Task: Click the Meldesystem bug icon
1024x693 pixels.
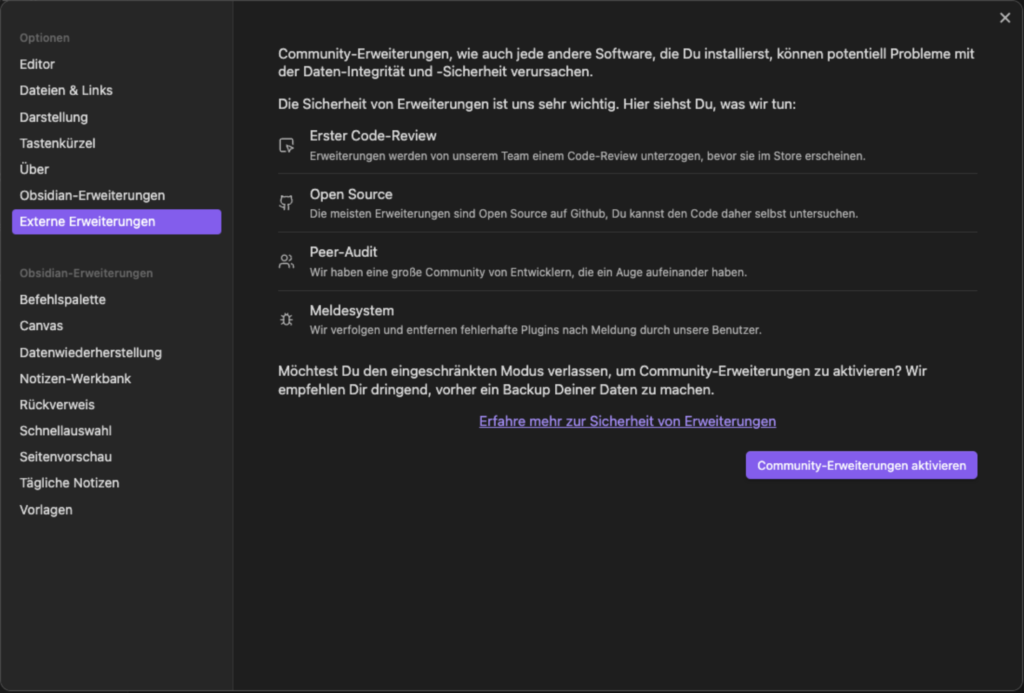Action: [286, 319]
